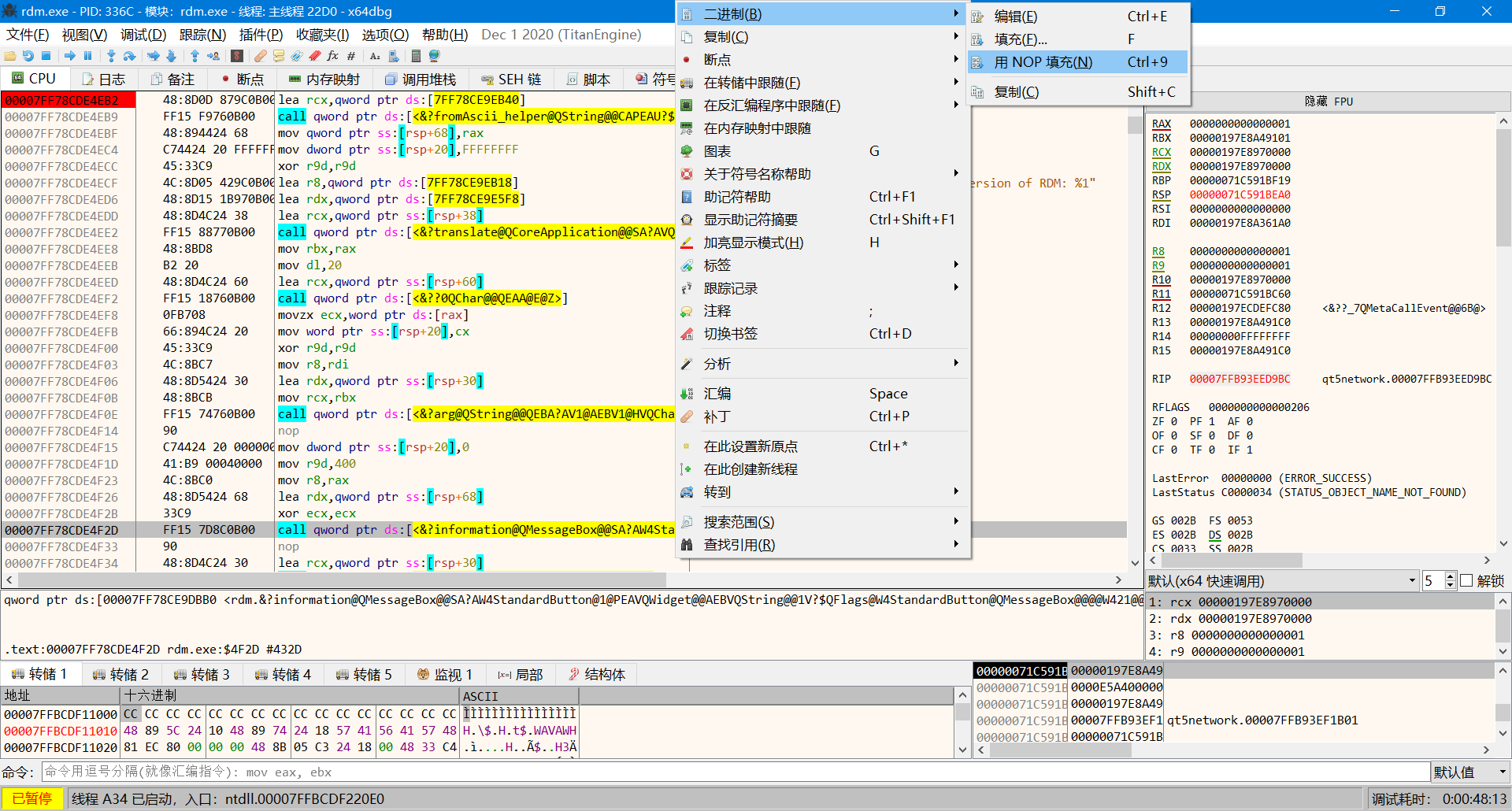Expand the 断点 submenu in the context menu
The width and height of the screenshot is (1512, 811).
(x=821, y=60)
